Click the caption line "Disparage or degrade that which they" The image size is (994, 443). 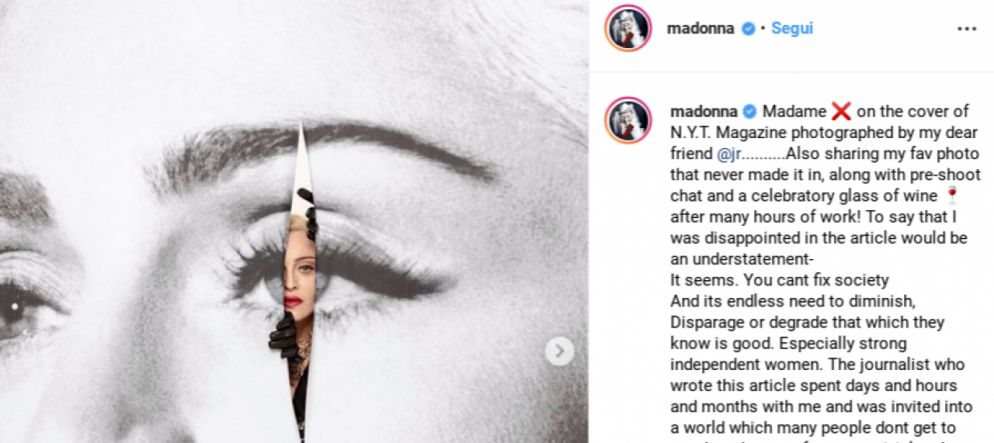(x=808, y=321)
